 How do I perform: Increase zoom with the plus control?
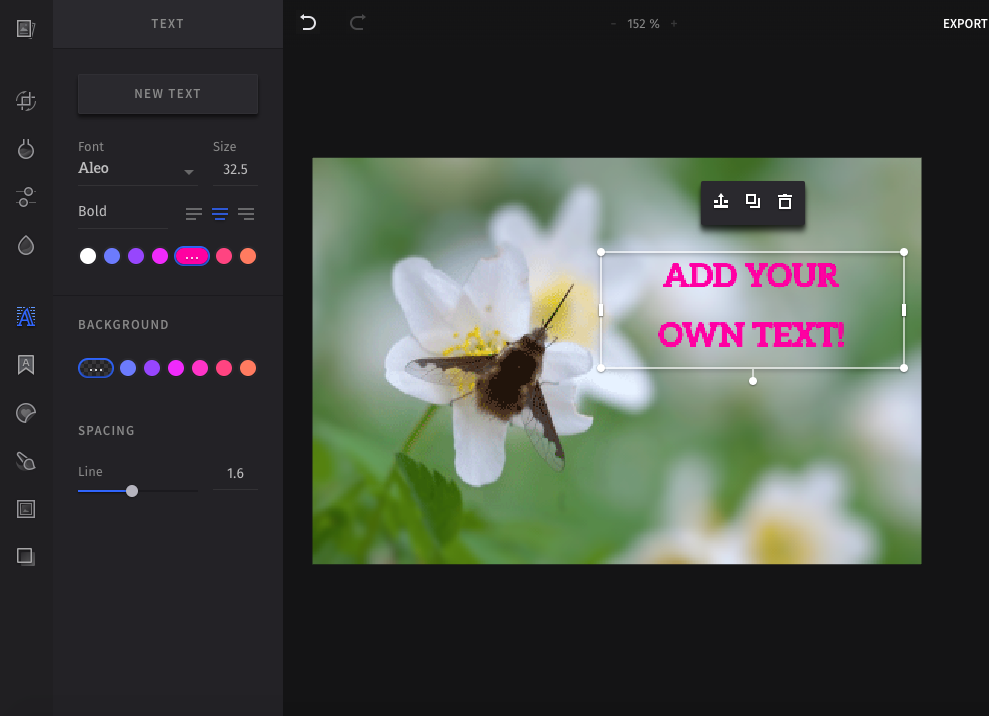(x=675, y=23)
